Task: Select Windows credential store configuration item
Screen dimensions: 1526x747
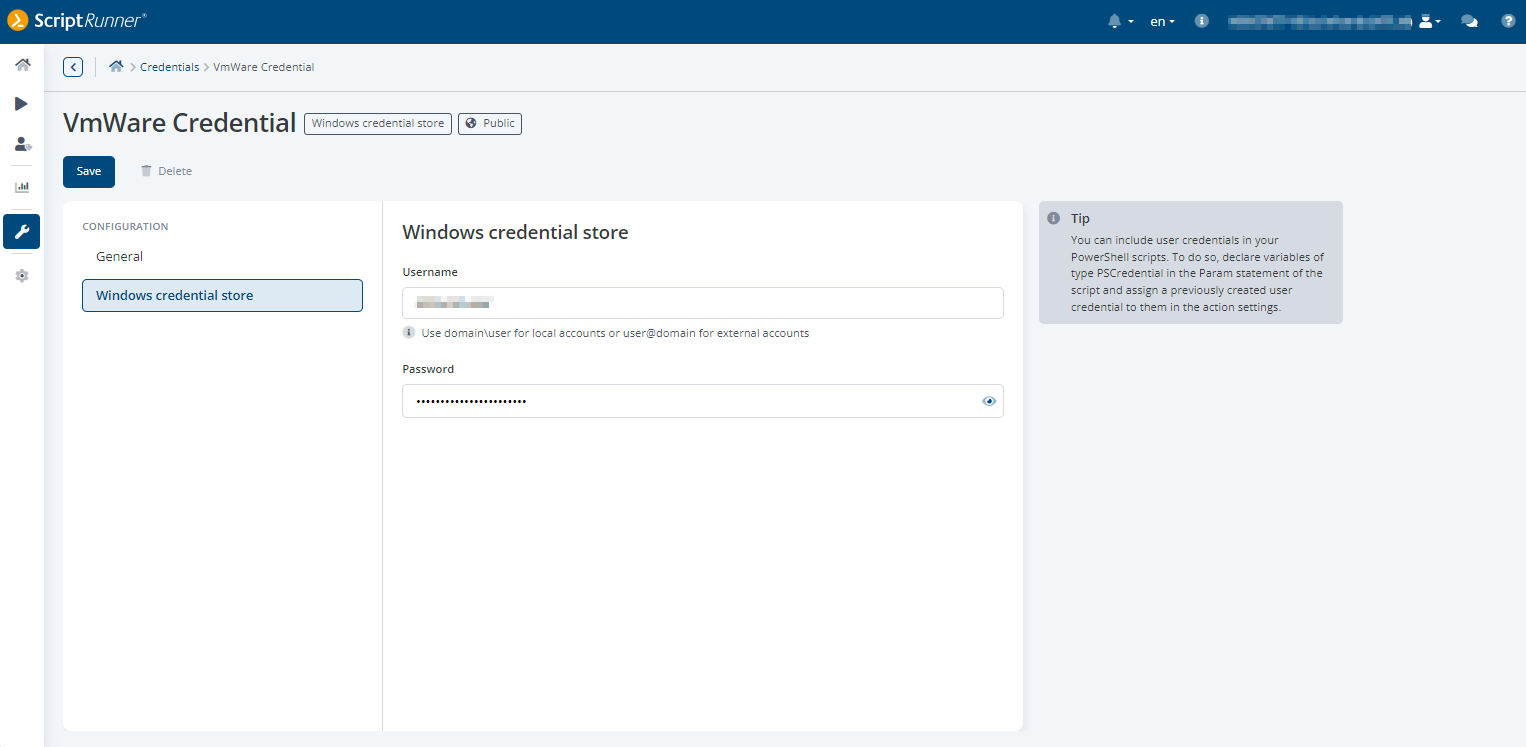Action: pos(222,295)
